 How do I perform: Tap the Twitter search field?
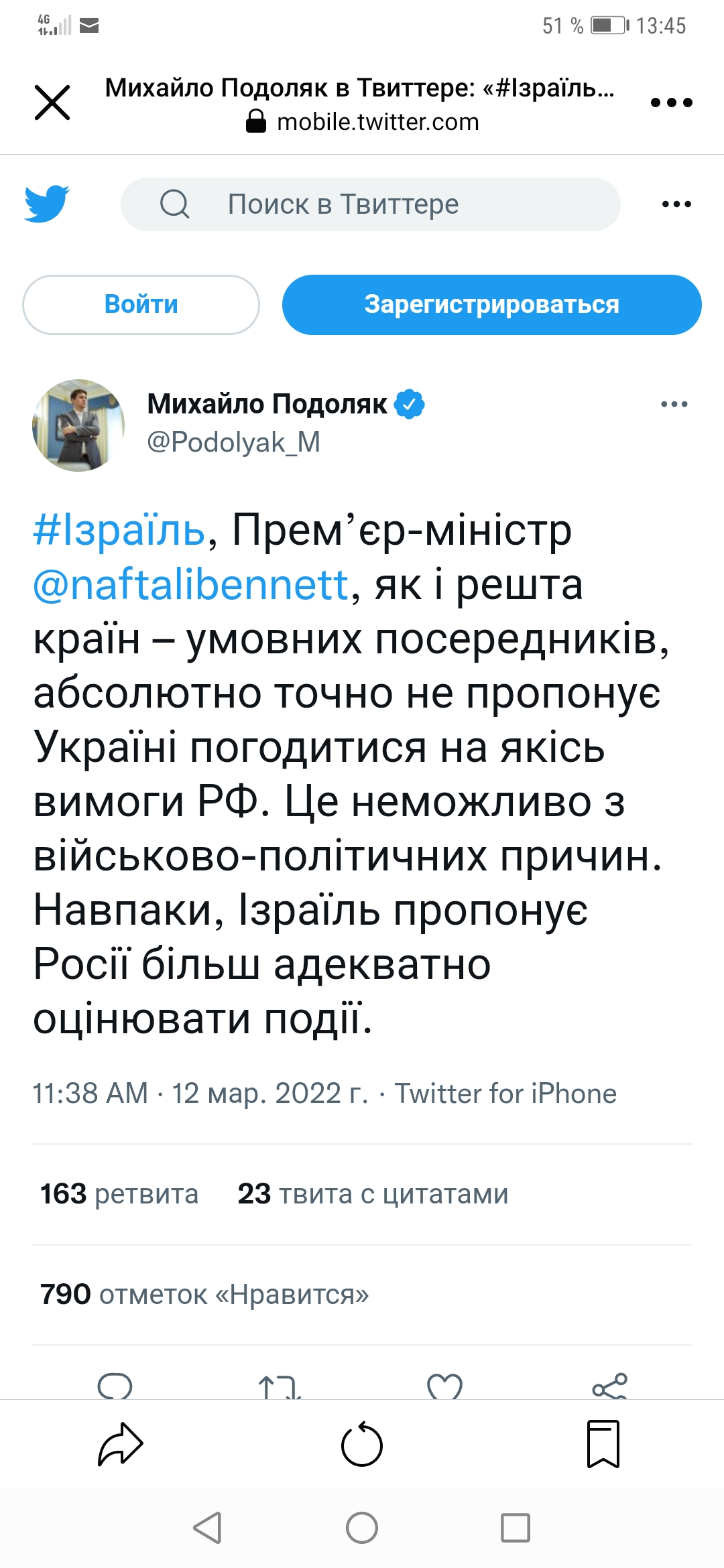click(x=370, y=204)
